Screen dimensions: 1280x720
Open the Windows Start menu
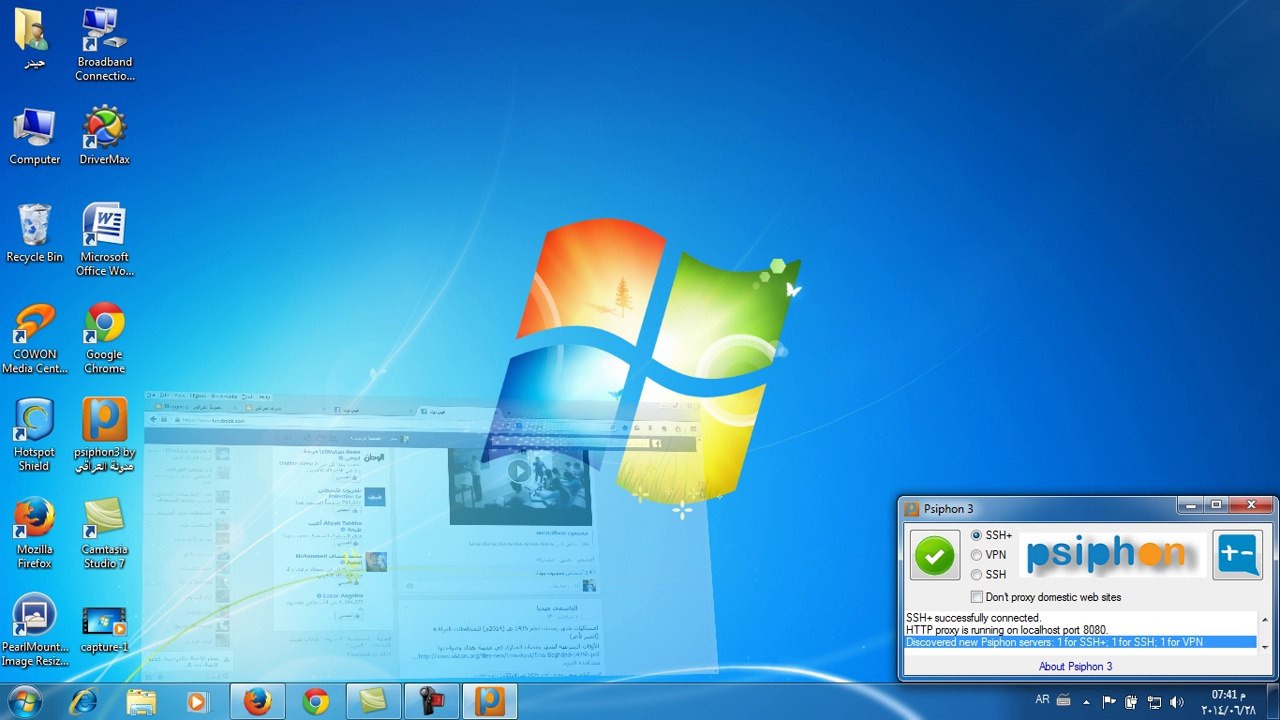point(24,701)
